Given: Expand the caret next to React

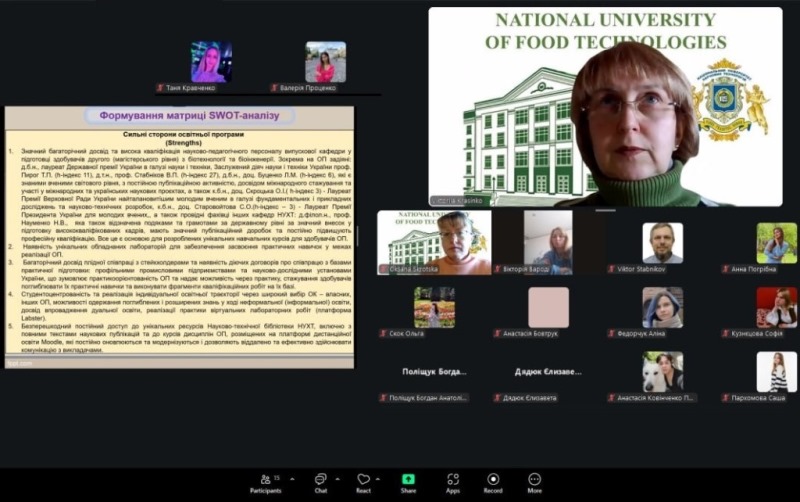Looking at the screenshot, I should coord(378,479).
